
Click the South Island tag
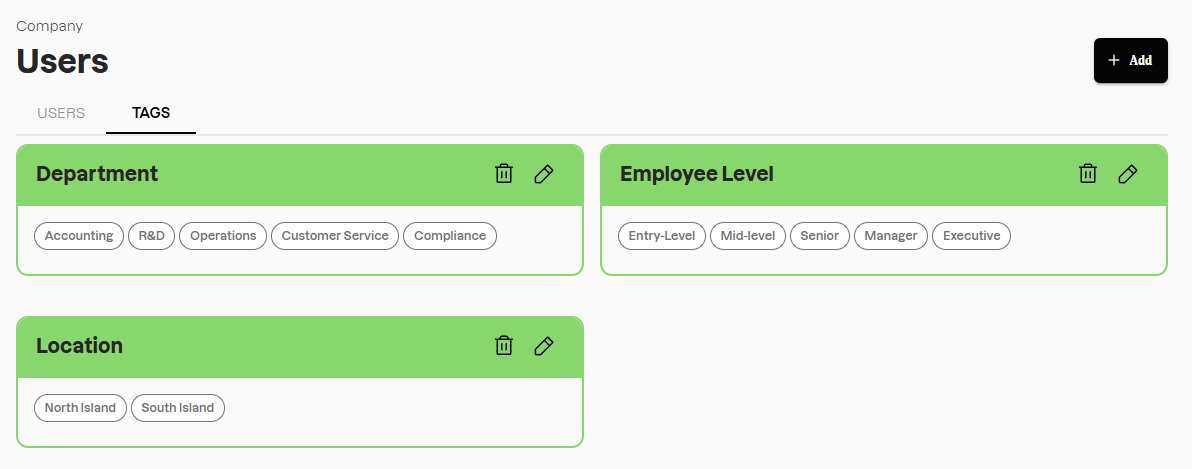pyautogui.click(x=178, y=408)
